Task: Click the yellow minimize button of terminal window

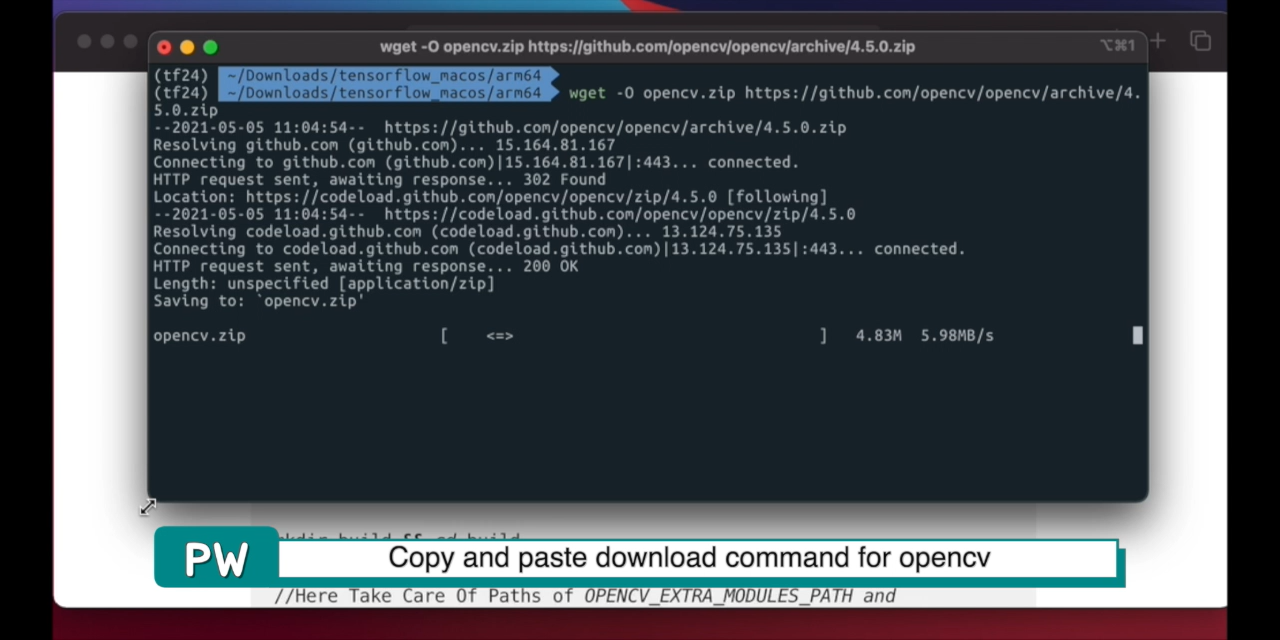Action: click(187, 47)
